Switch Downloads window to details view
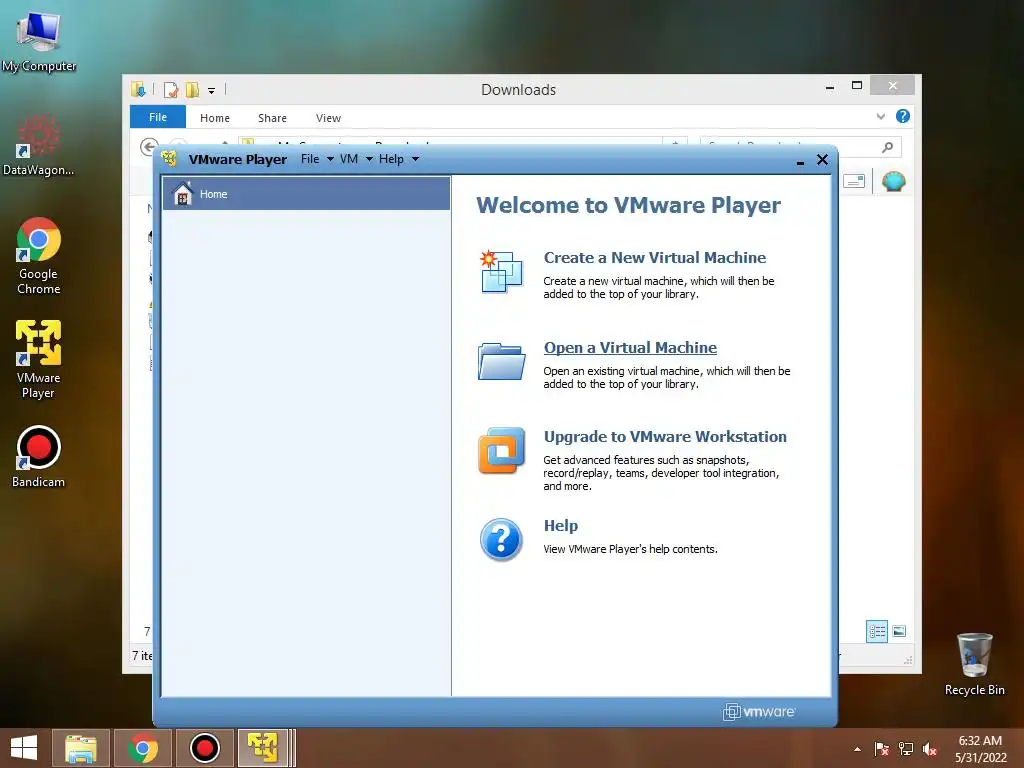 coord(876,631)
